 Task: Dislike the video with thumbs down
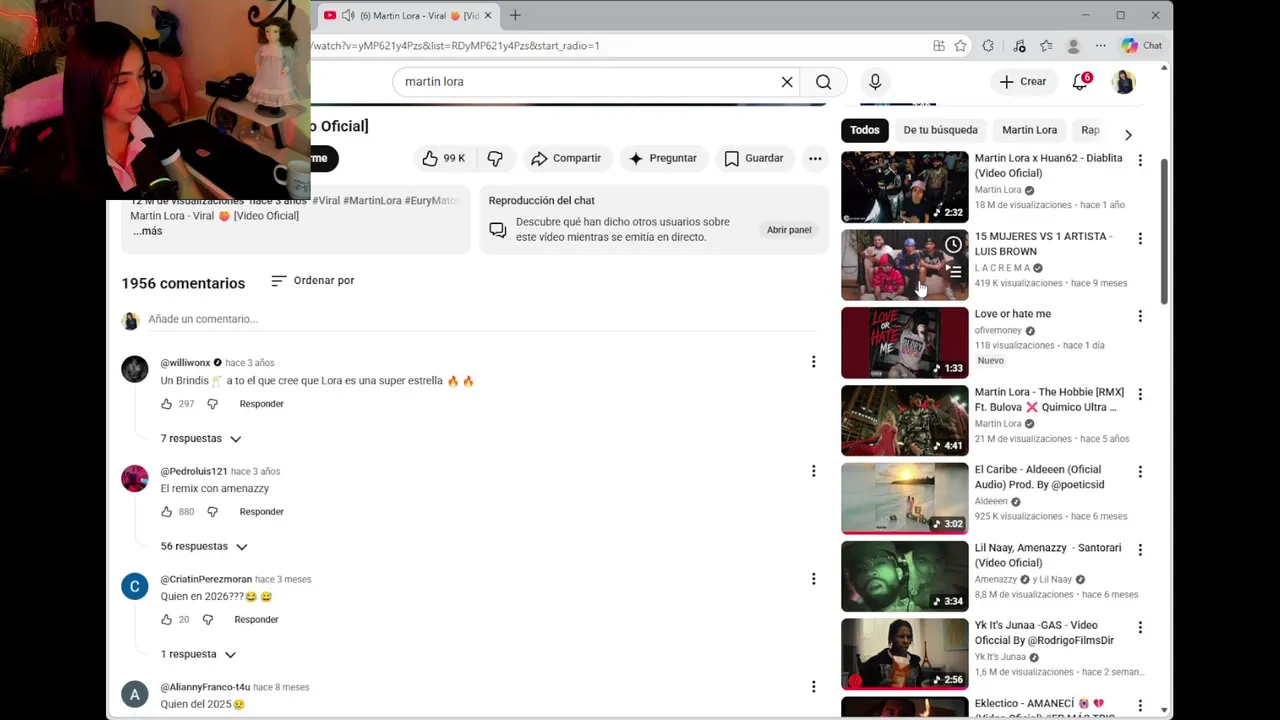click(495, 158)
